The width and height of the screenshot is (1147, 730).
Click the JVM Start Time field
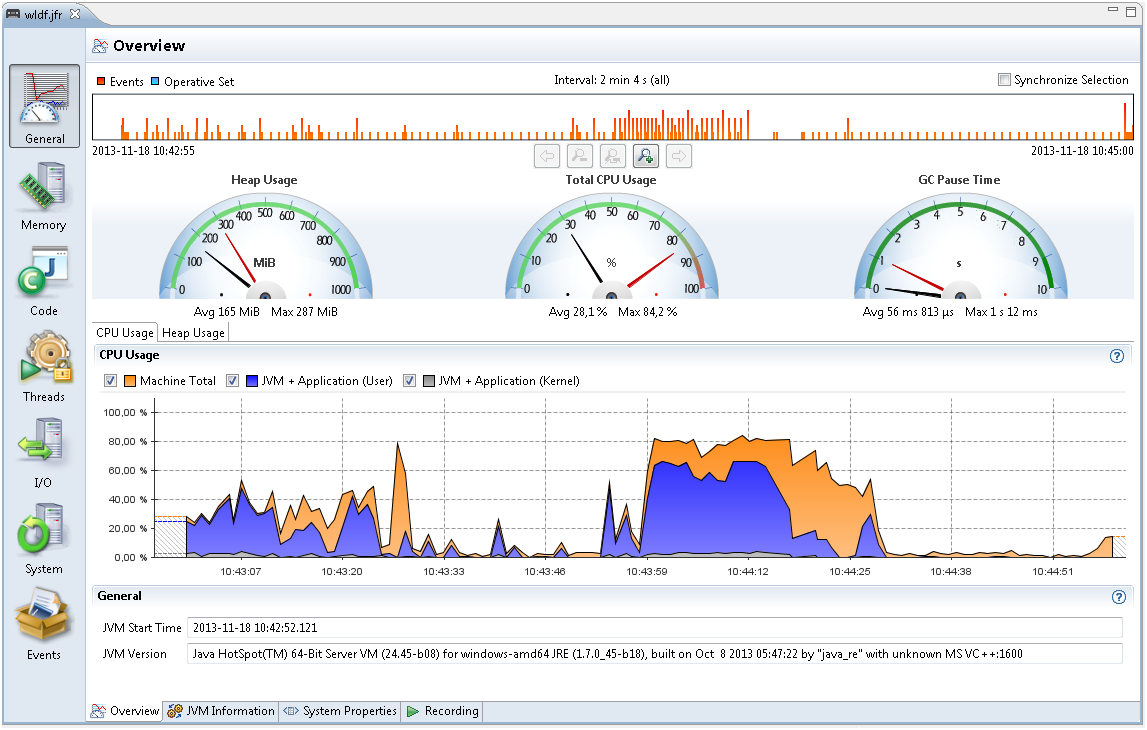(x=654, y=628)
